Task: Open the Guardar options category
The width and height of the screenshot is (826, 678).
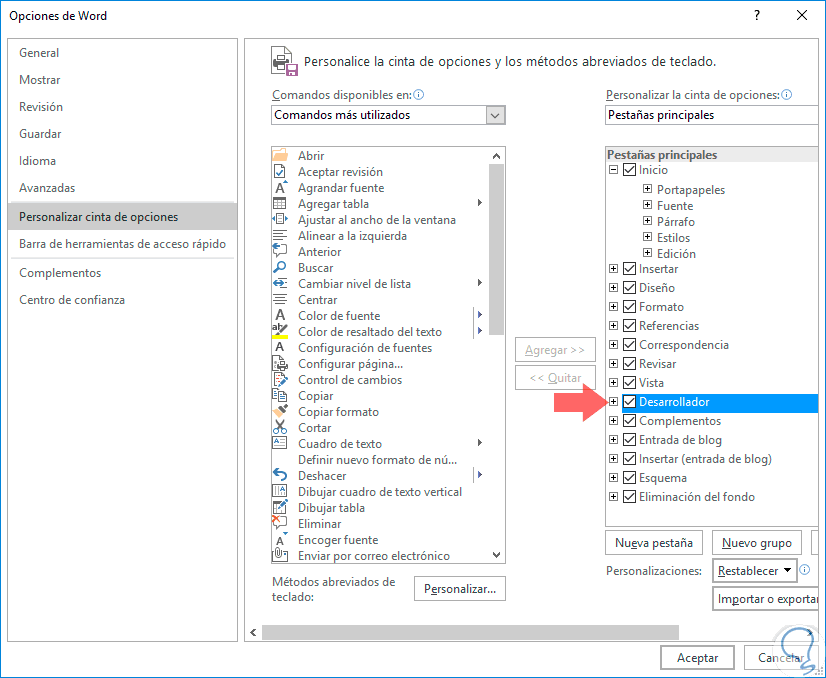Action: 123,134
